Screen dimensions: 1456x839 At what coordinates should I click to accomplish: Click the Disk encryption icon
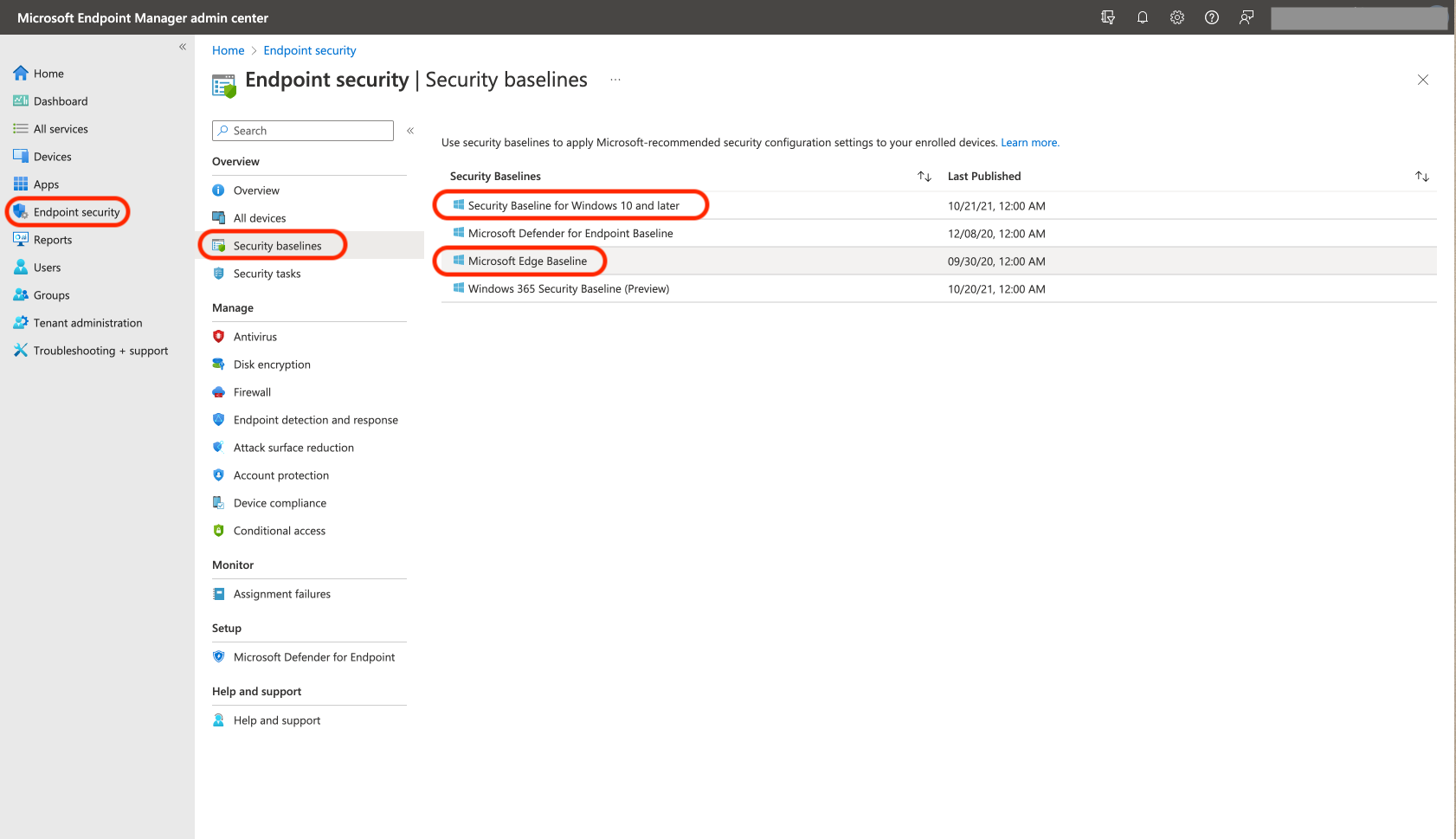coord(219,365)
